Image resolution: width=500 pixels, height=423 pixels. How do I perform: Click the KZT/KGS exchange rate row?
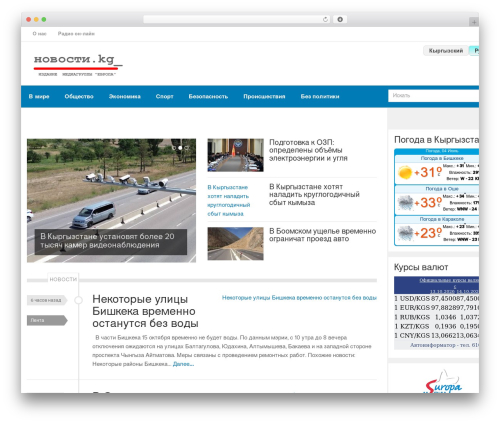tap(436, 326)
